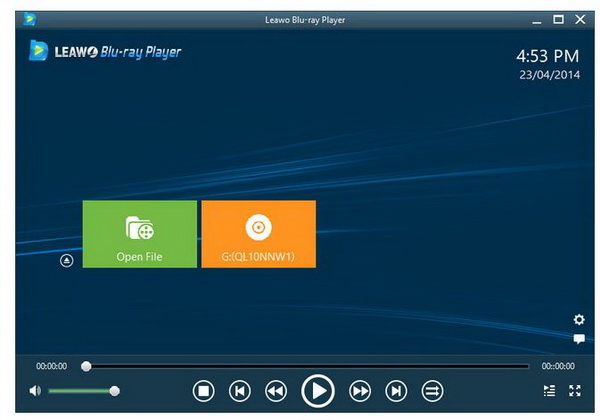
Task: Mute audio via the speaker icon
Action: (35, 391)
